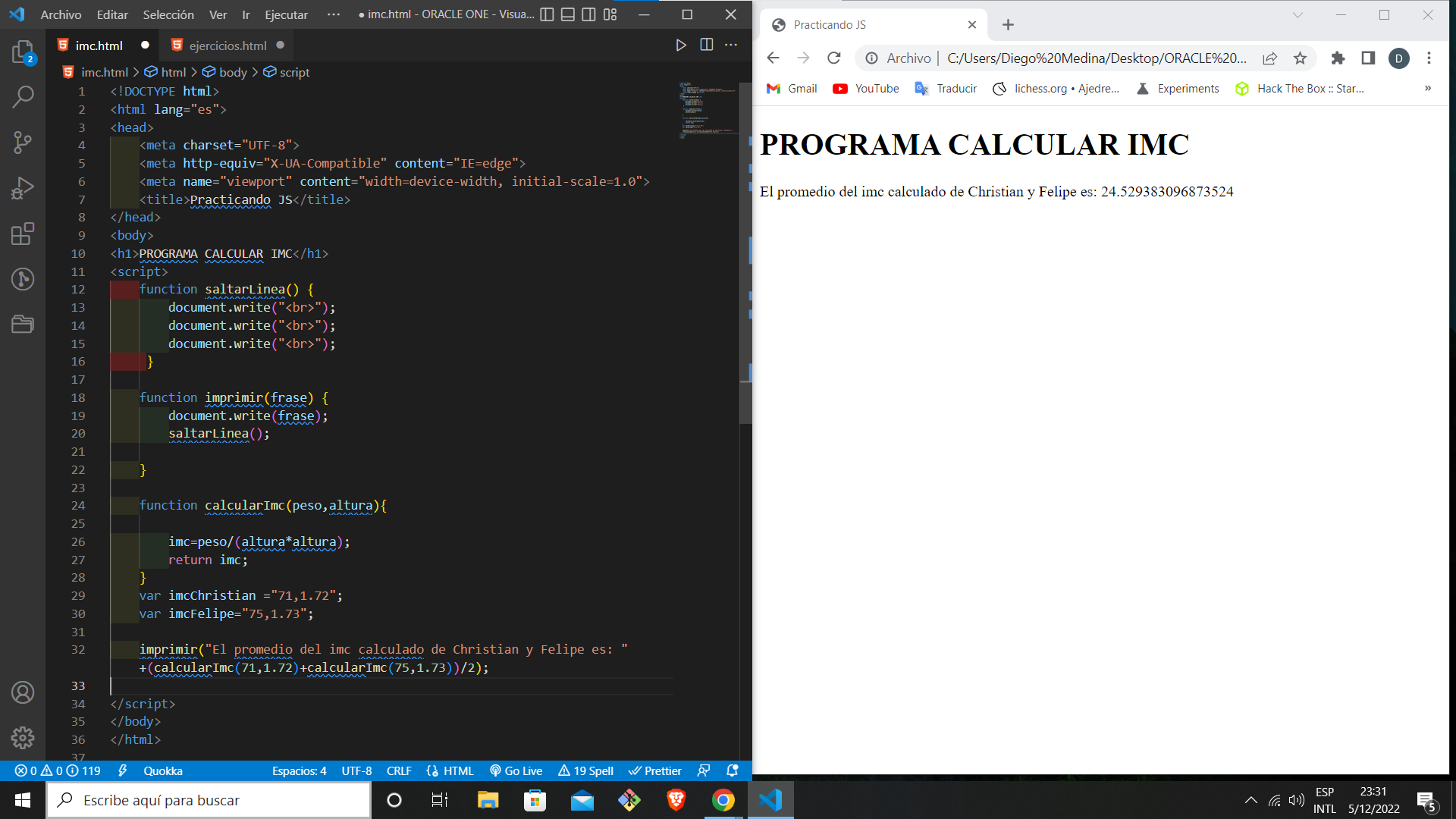The image size is (1456, 819).
Task: Toggle bottom panel layout icon
Action: (568, 14)
